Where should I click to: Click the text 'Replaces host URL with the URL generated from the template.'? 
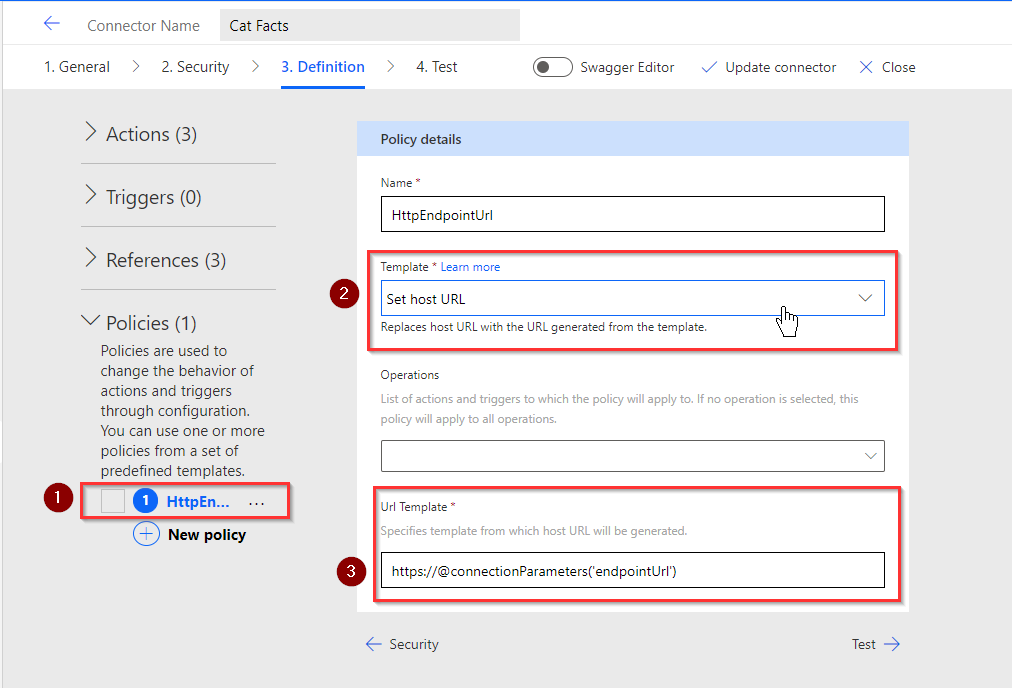pyautogui.click(x=543, y=327)
